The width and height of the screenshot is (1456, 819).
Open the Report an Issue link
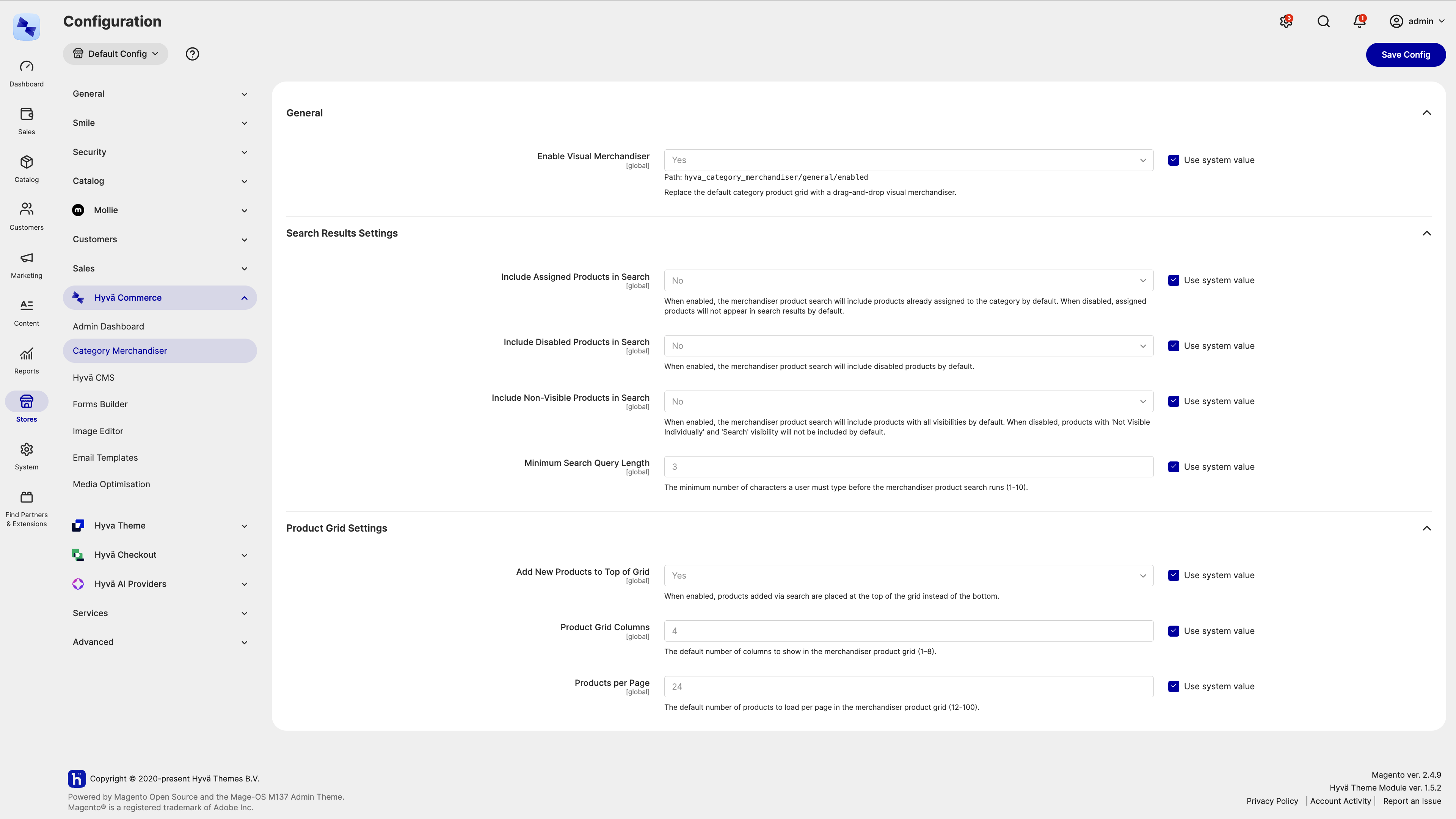1412,801
